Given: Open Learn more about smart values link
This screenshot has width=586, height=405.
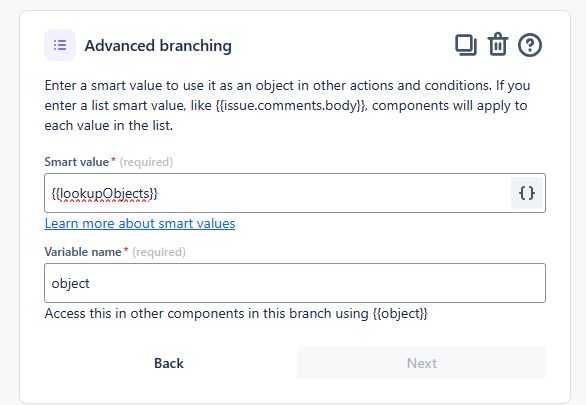Looking at the screenshot, I should pyautogui.click(x=140, y=223).
